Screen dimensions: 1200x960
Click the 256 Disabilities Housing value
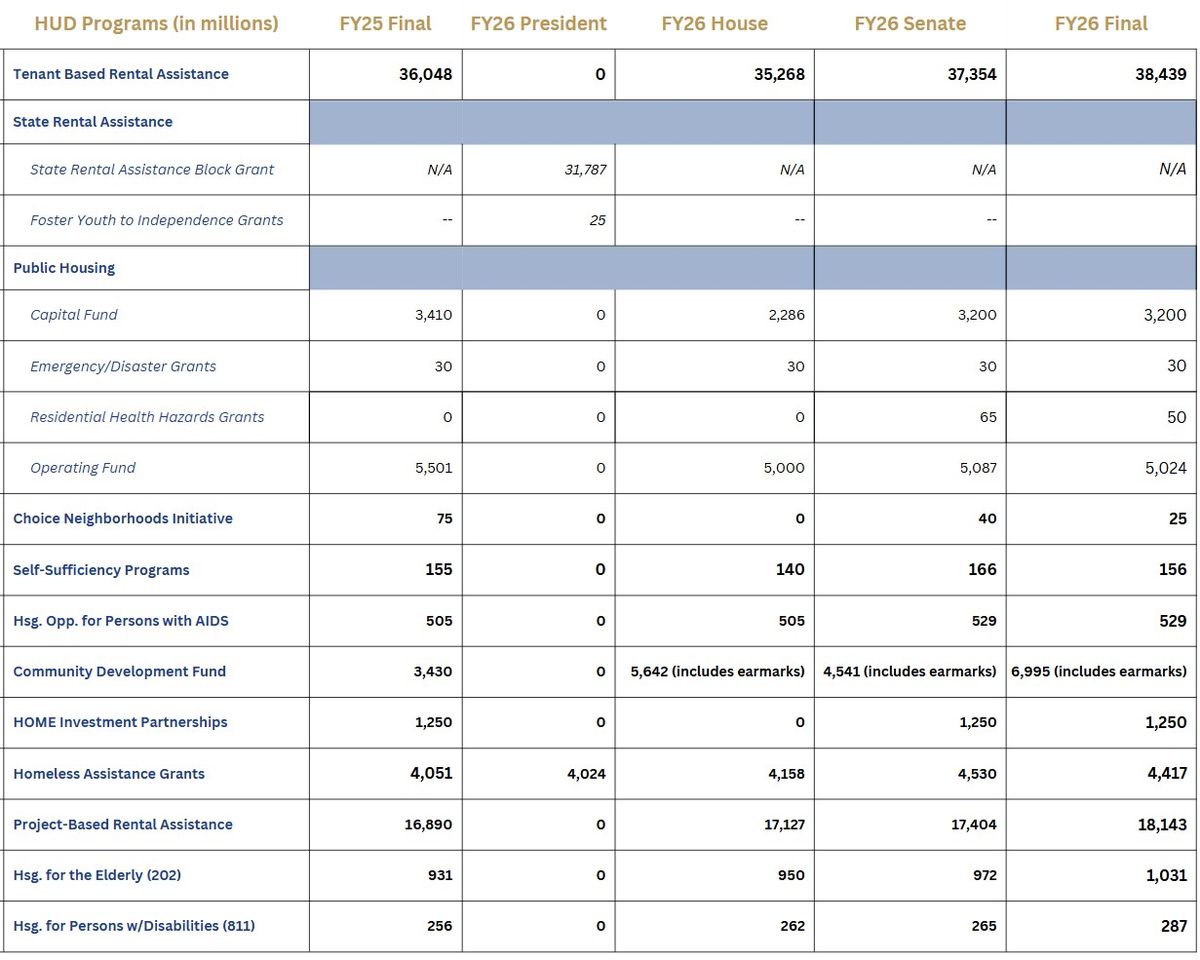pos(439,926)
